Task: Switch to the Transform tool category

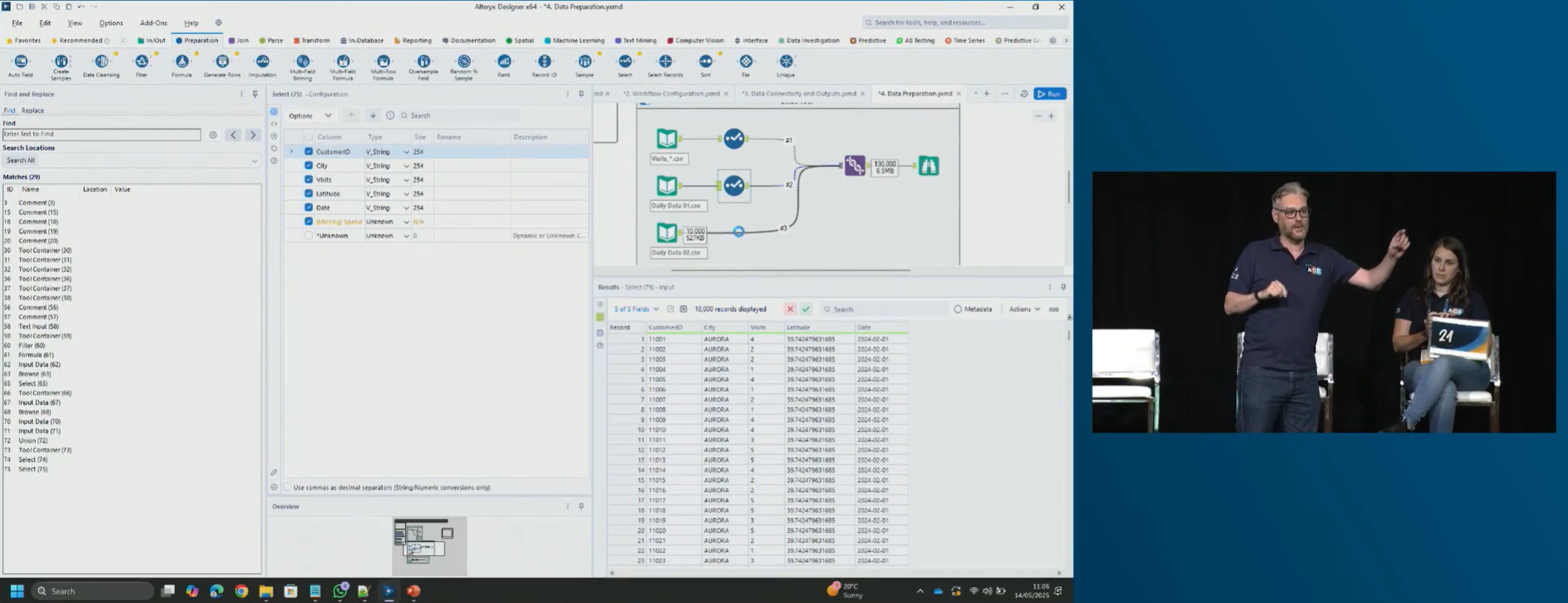Action: pyautogui.click(x=312, y=41)
